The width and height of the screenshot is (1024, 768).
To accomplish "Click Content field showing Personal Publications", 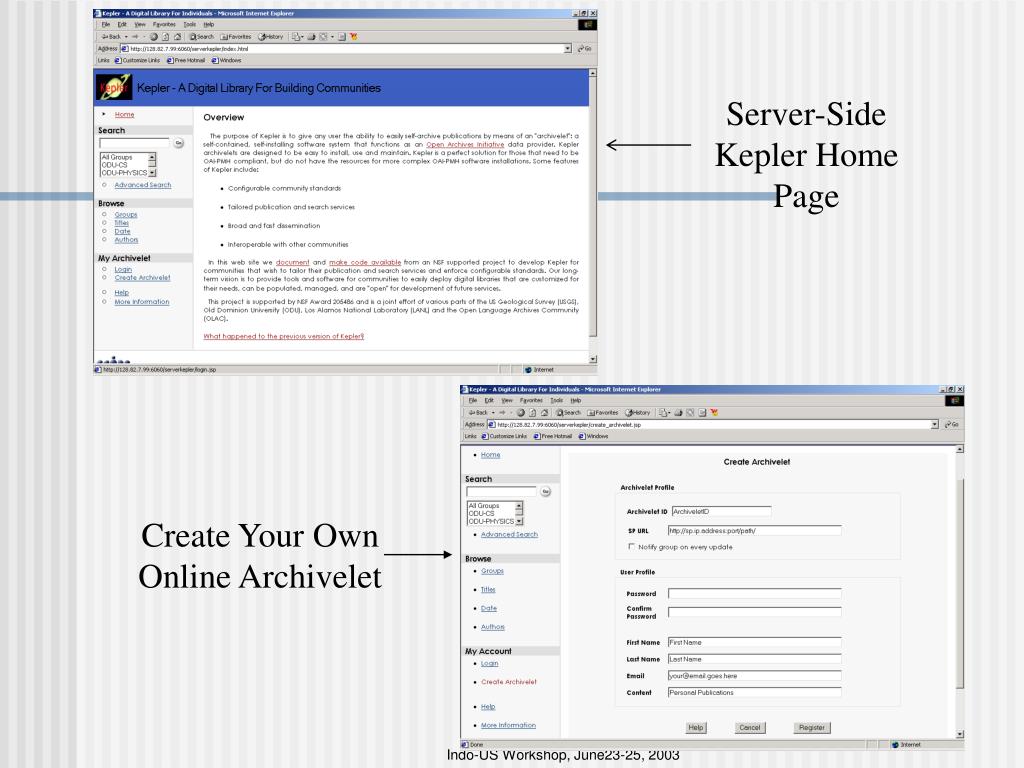I will click(x=754, y=692).
